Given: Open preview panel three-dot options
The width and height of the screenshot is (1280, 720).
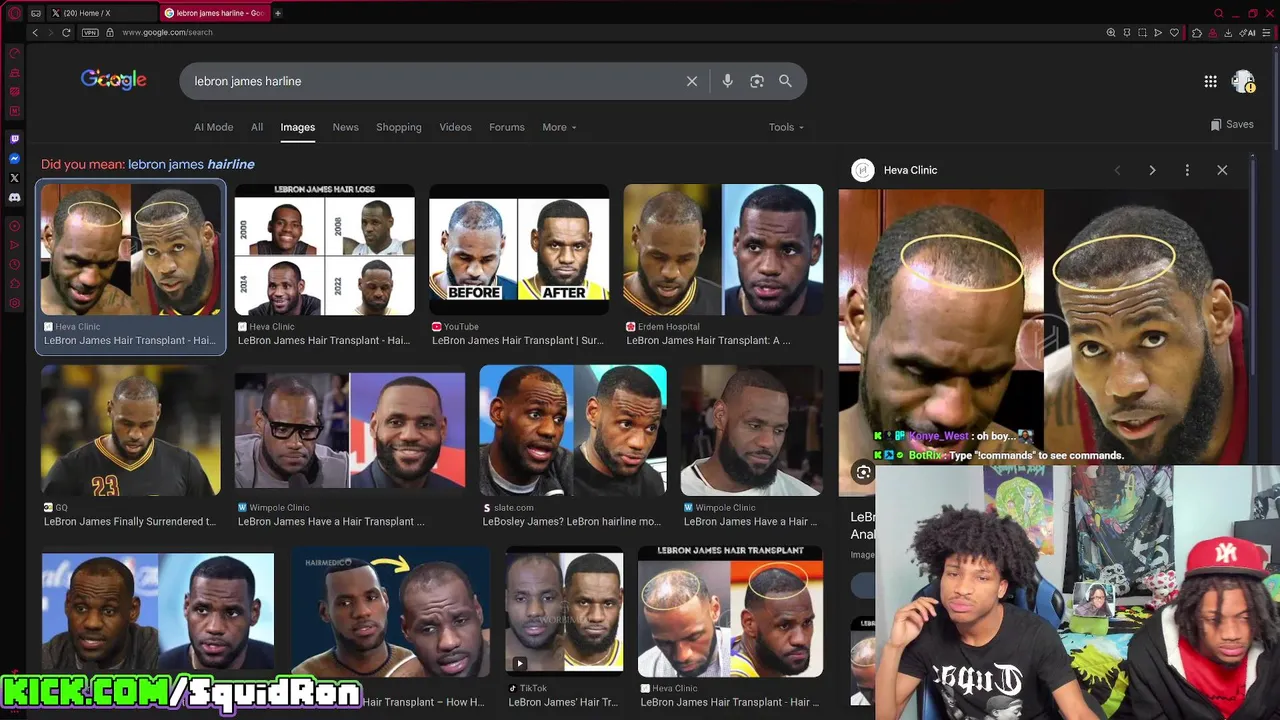Looking at the screenshot, I should 1187,170.
